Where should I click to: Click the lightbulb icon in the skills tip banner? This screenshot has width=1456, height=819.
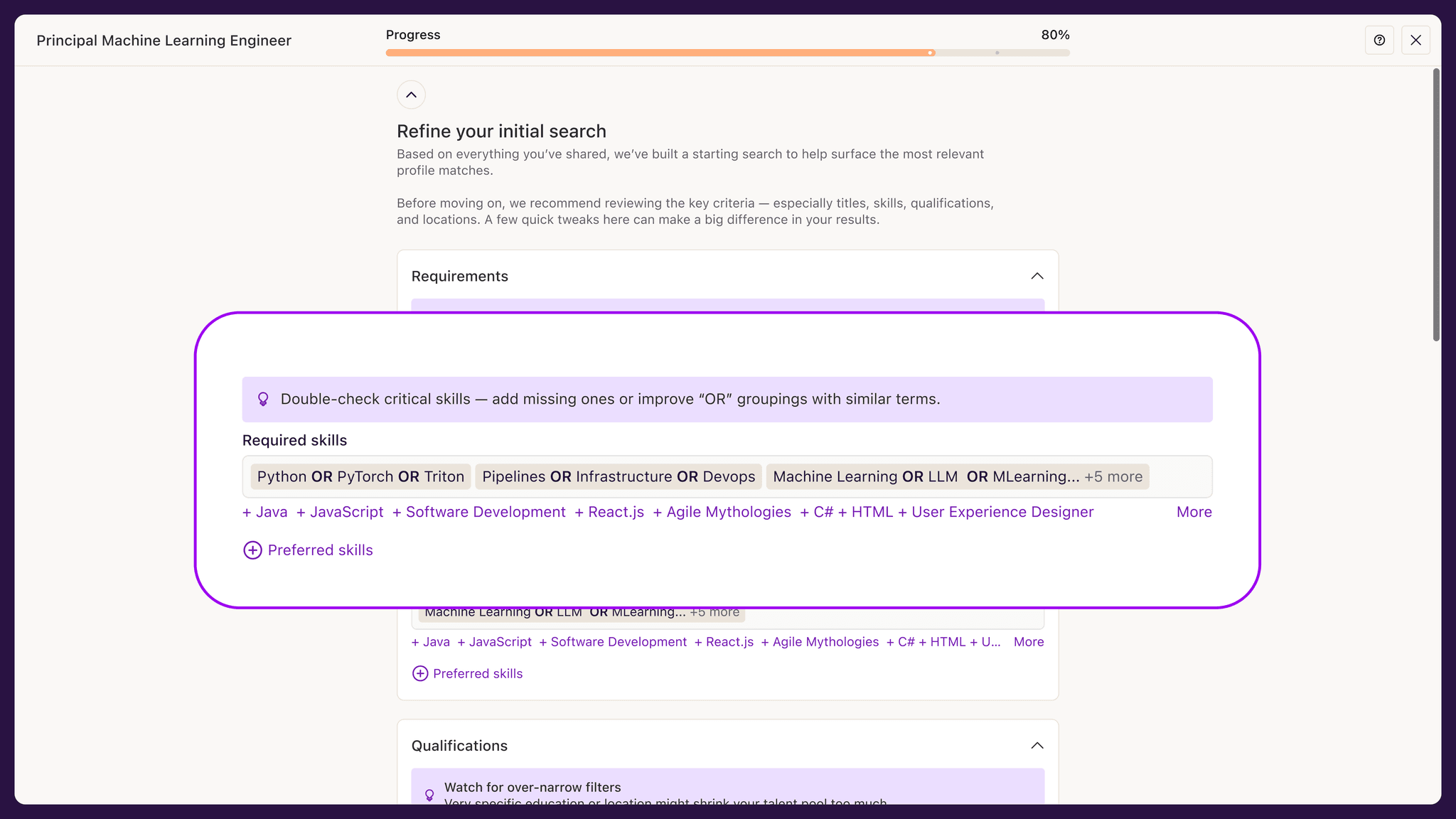tap(264, 399)
